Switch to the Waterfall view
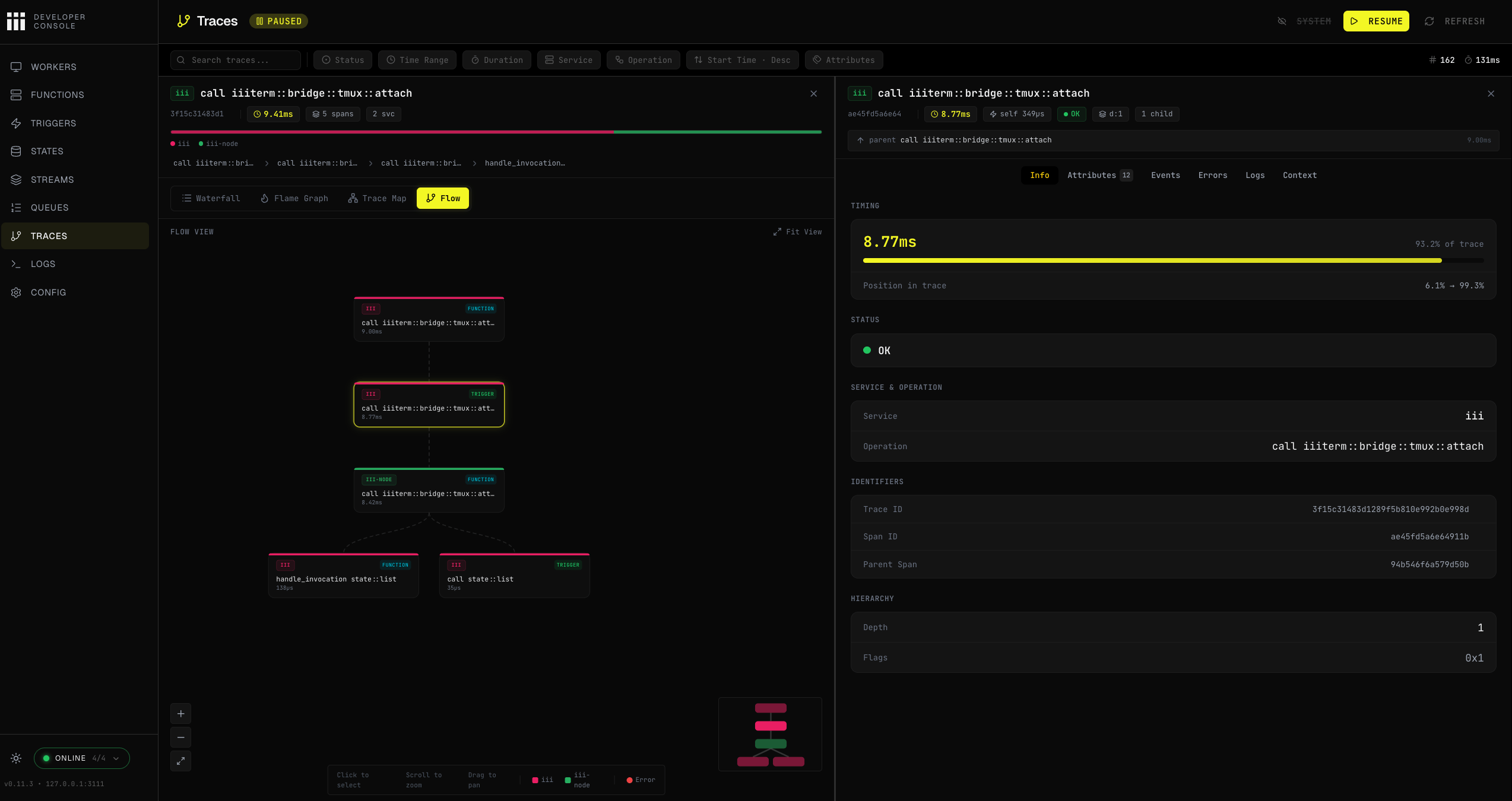This screenshot has height=801, width=1512. coord(211,198)
